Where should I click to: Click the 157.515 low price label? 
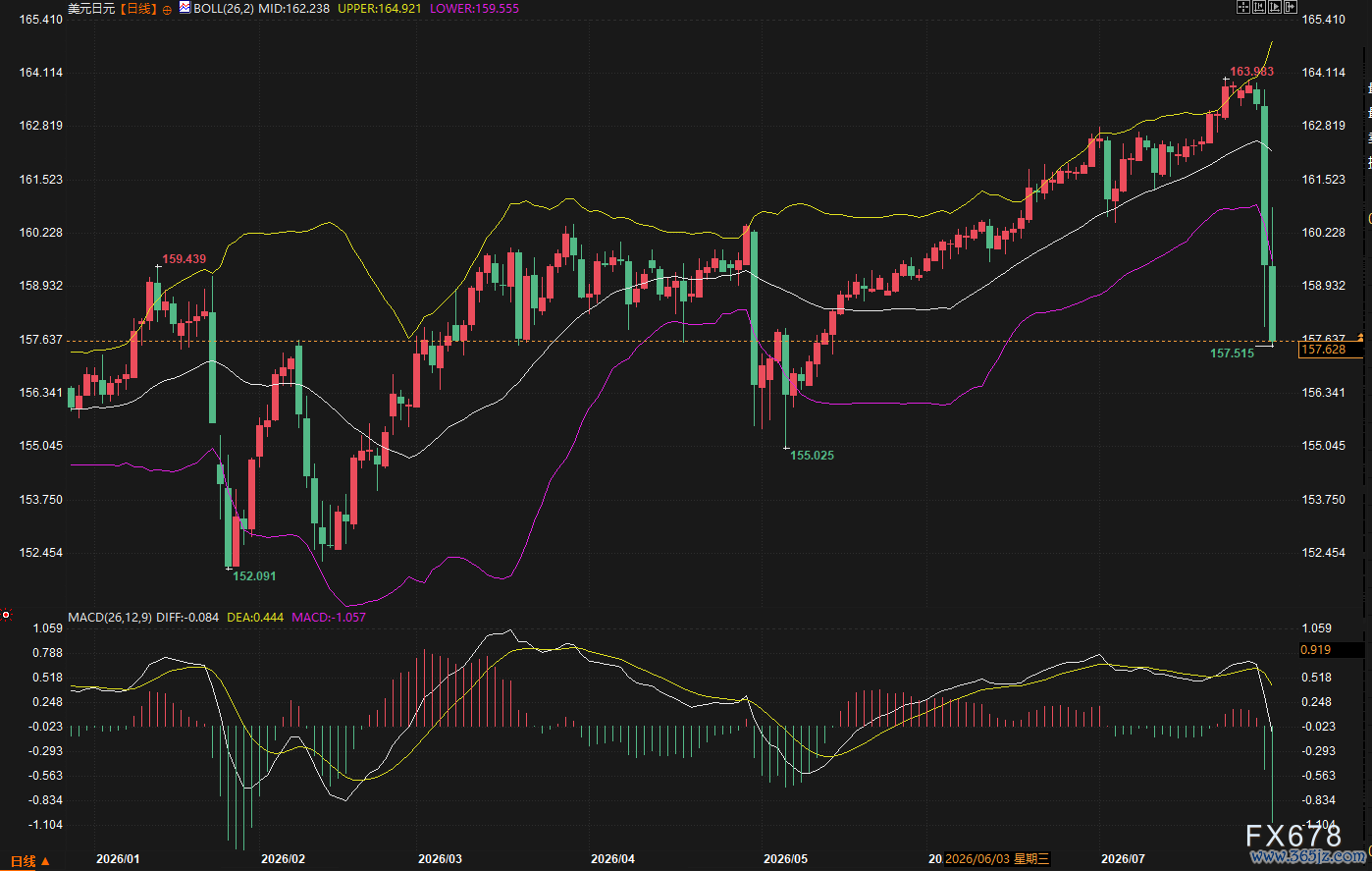pyautogui.click(x=1233, y=353)
